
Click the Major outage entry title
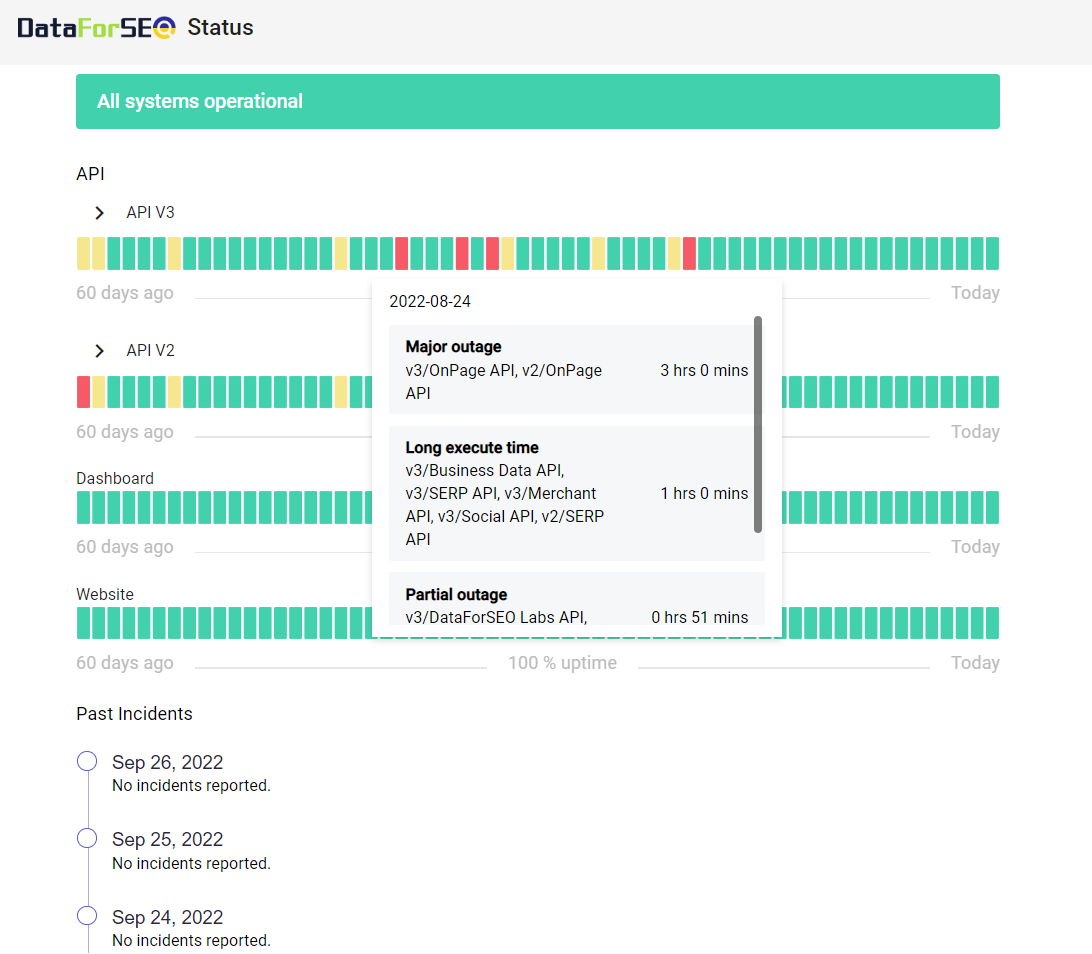[453, 347]
